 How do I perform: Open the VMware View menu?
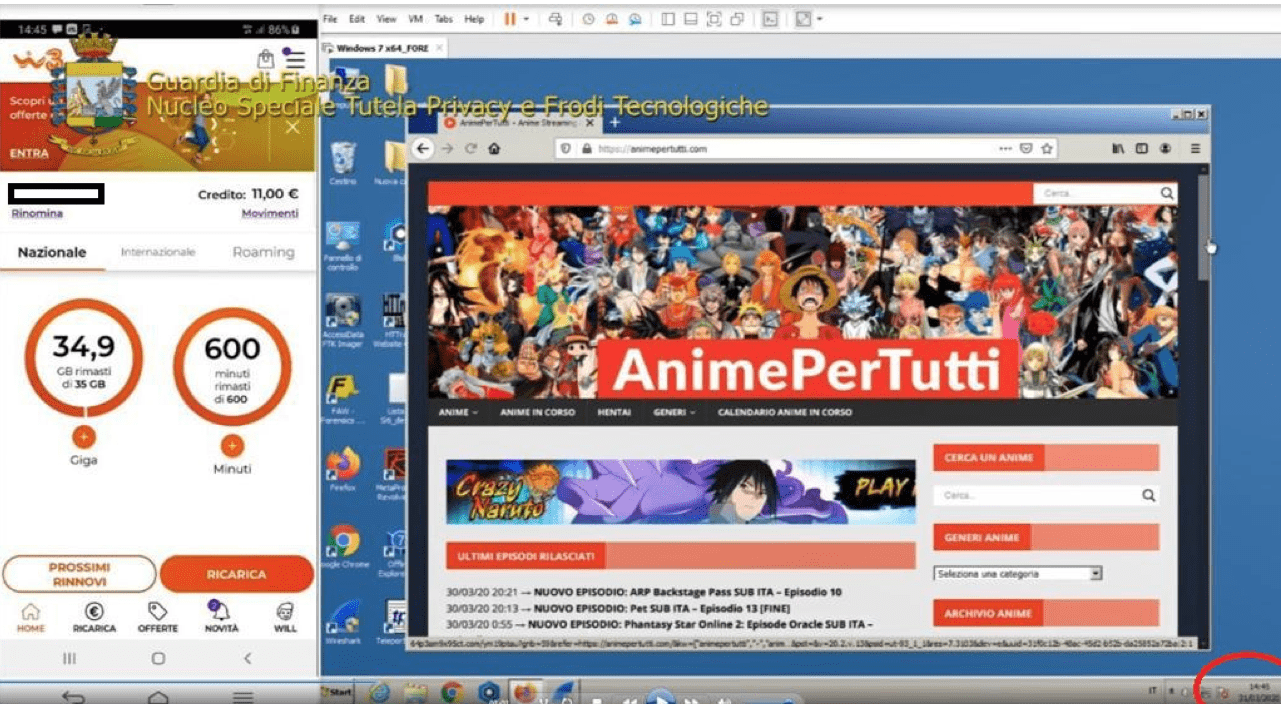coord(387,19)
